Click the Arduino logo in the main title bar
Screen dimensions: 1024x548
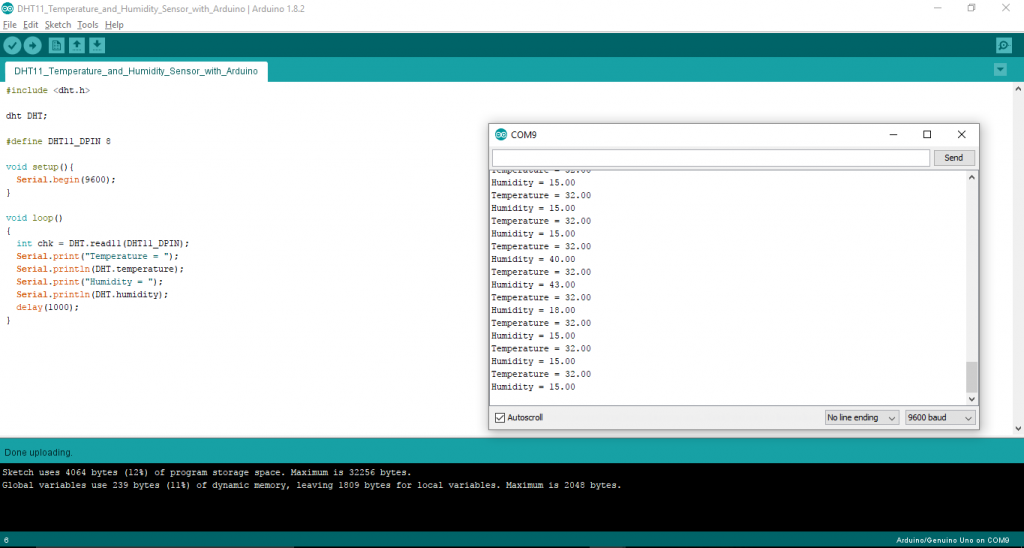8,8
